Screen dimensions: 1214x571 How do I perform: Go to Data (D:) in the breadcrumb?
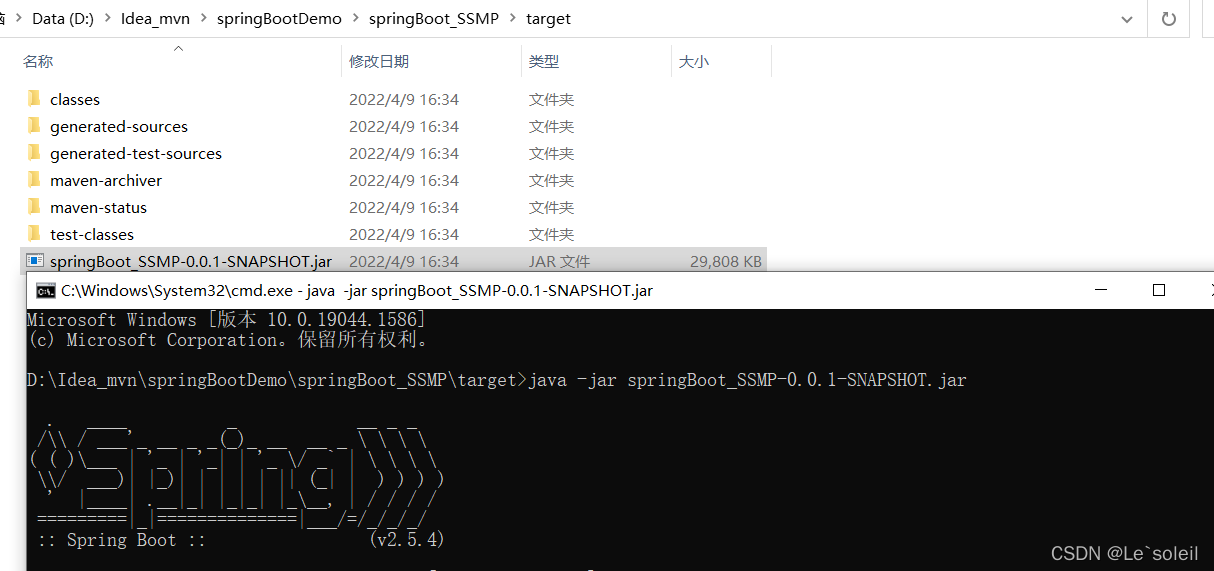coord(62,18)
